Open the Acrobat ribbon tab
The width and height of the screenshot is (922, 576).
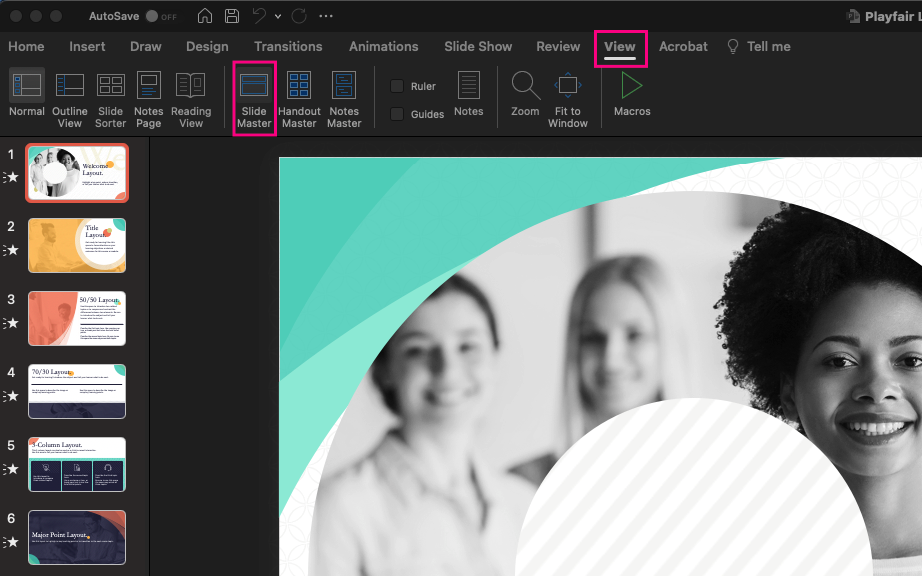pos(683,46)
